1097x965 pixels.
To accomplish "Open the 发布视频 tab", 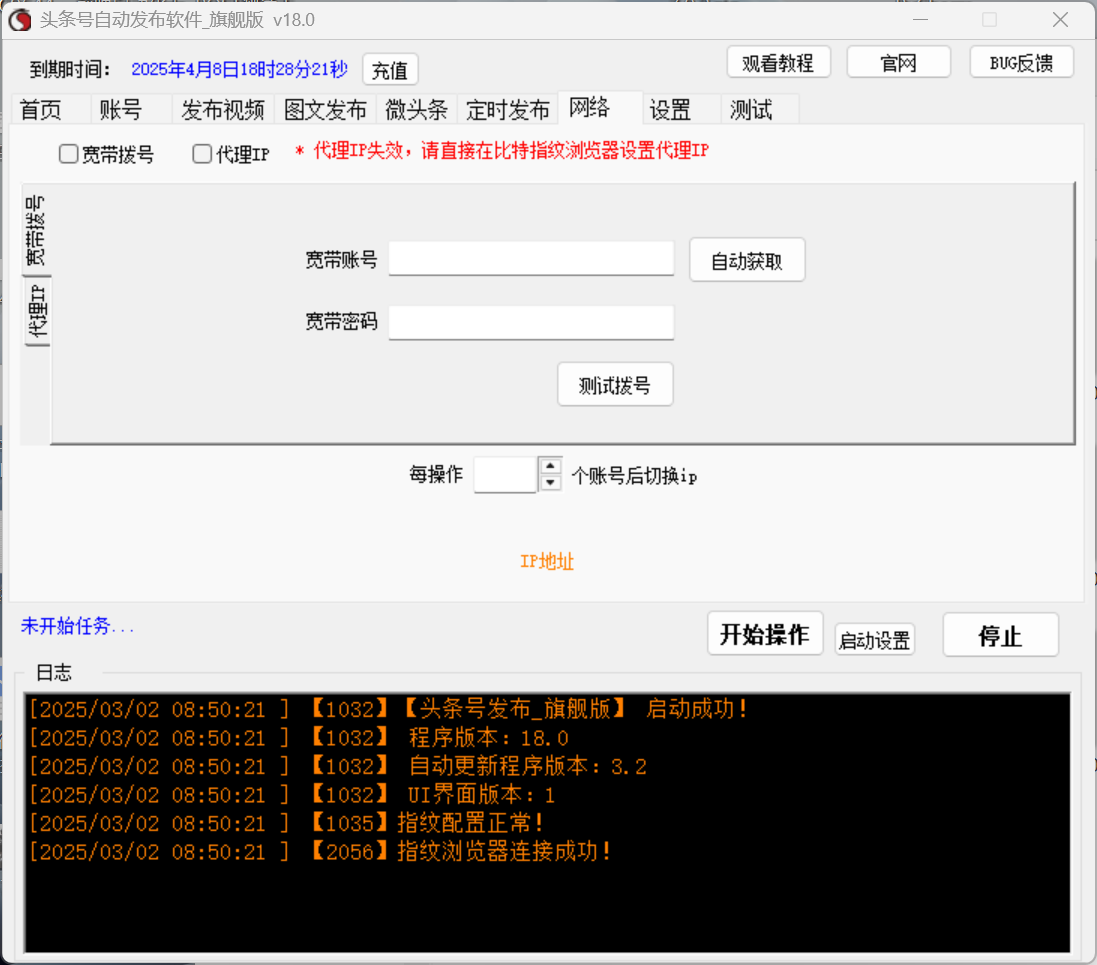I will [x=223, y=110].
